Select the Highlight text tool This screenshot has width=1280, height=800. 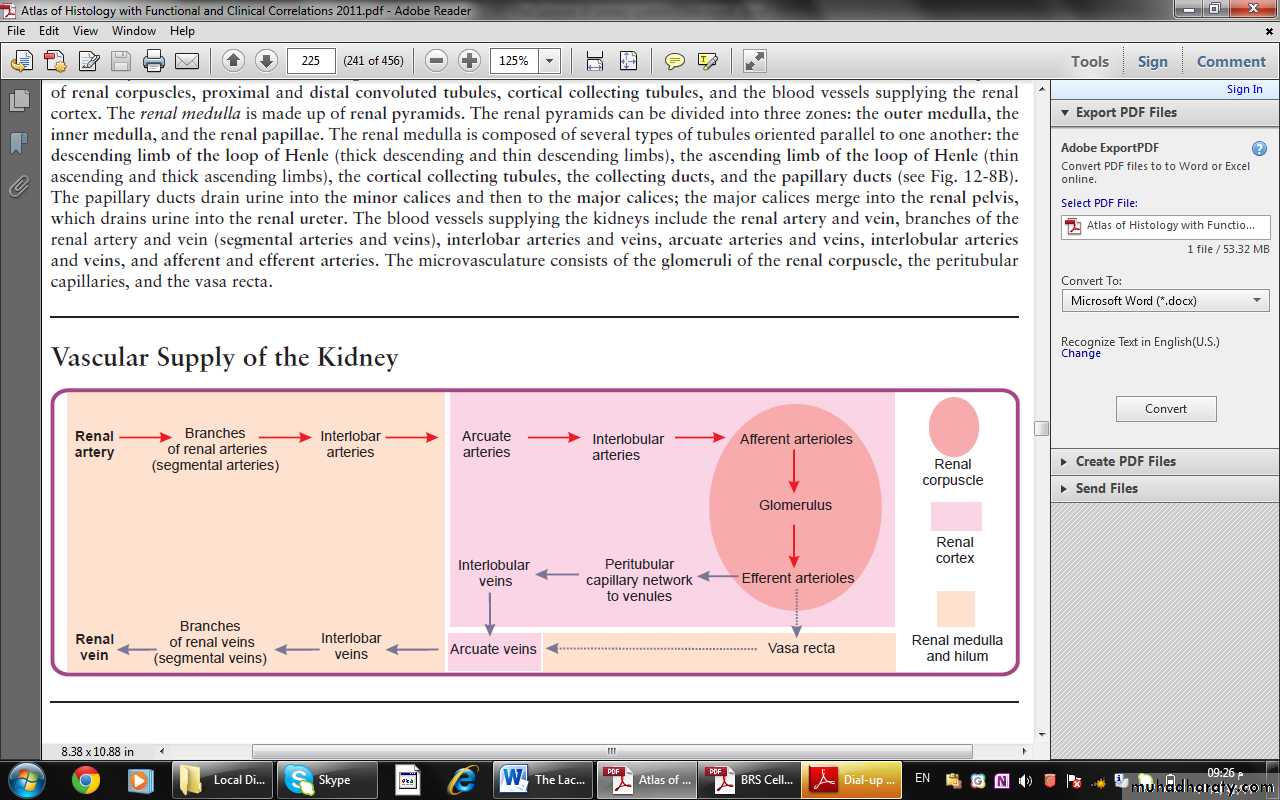coord(708,61)
